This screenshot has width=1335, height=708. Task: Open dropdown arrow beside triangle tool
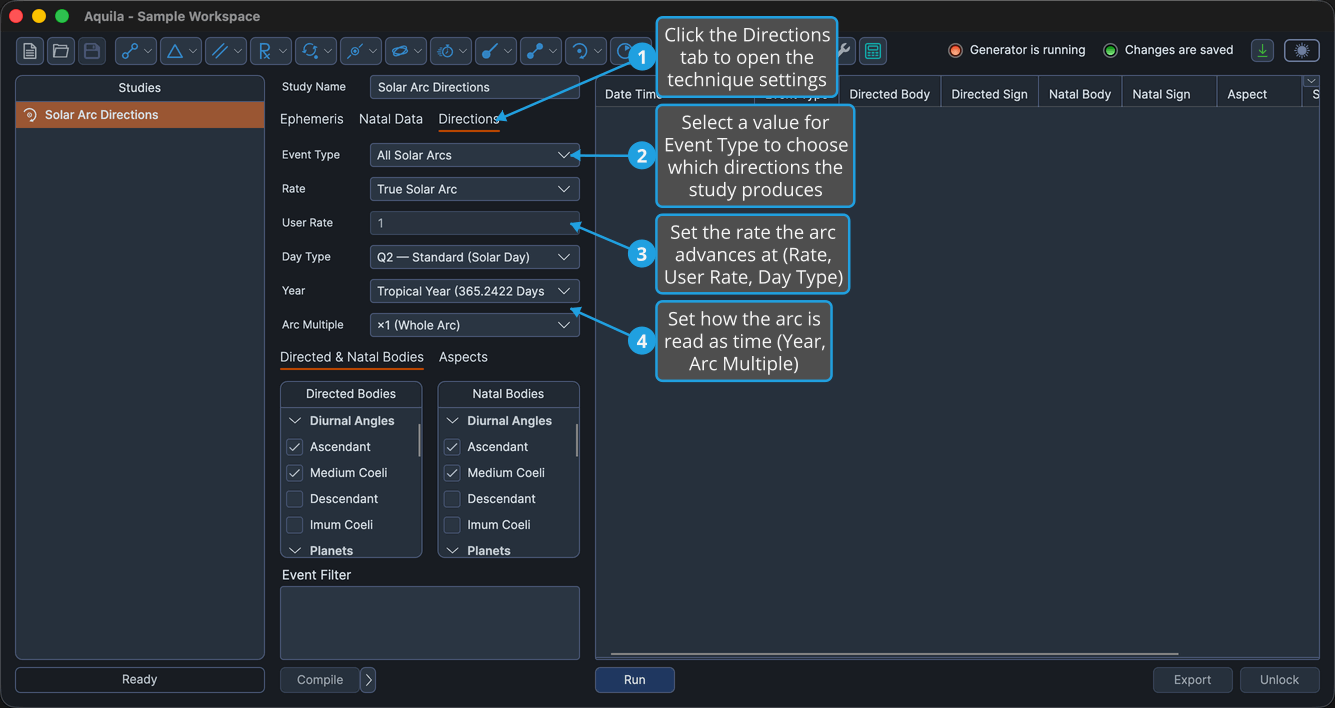(x=193, y=51)
